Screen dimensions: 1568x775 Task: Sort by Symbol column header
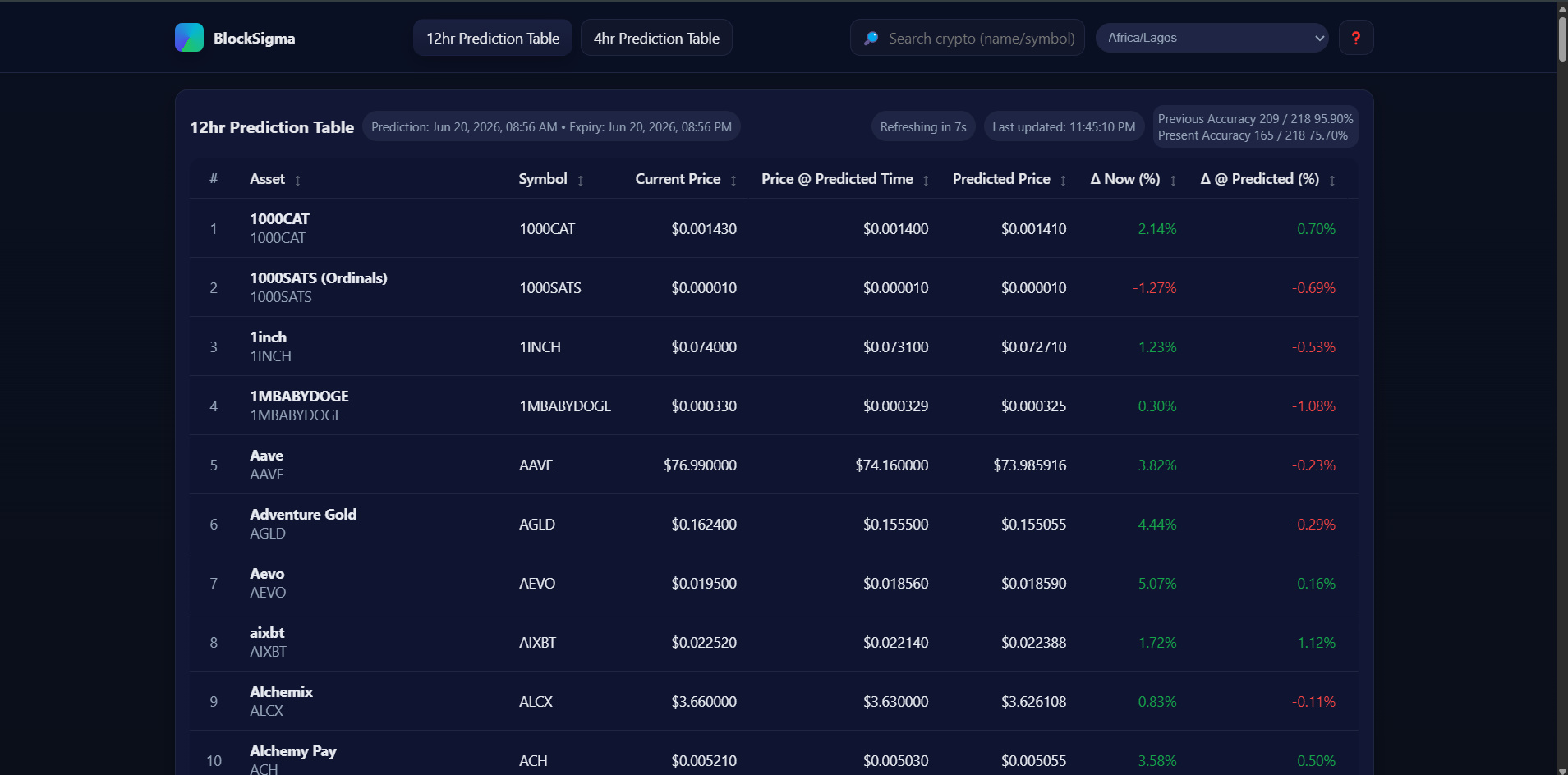(x=543, y=179)
